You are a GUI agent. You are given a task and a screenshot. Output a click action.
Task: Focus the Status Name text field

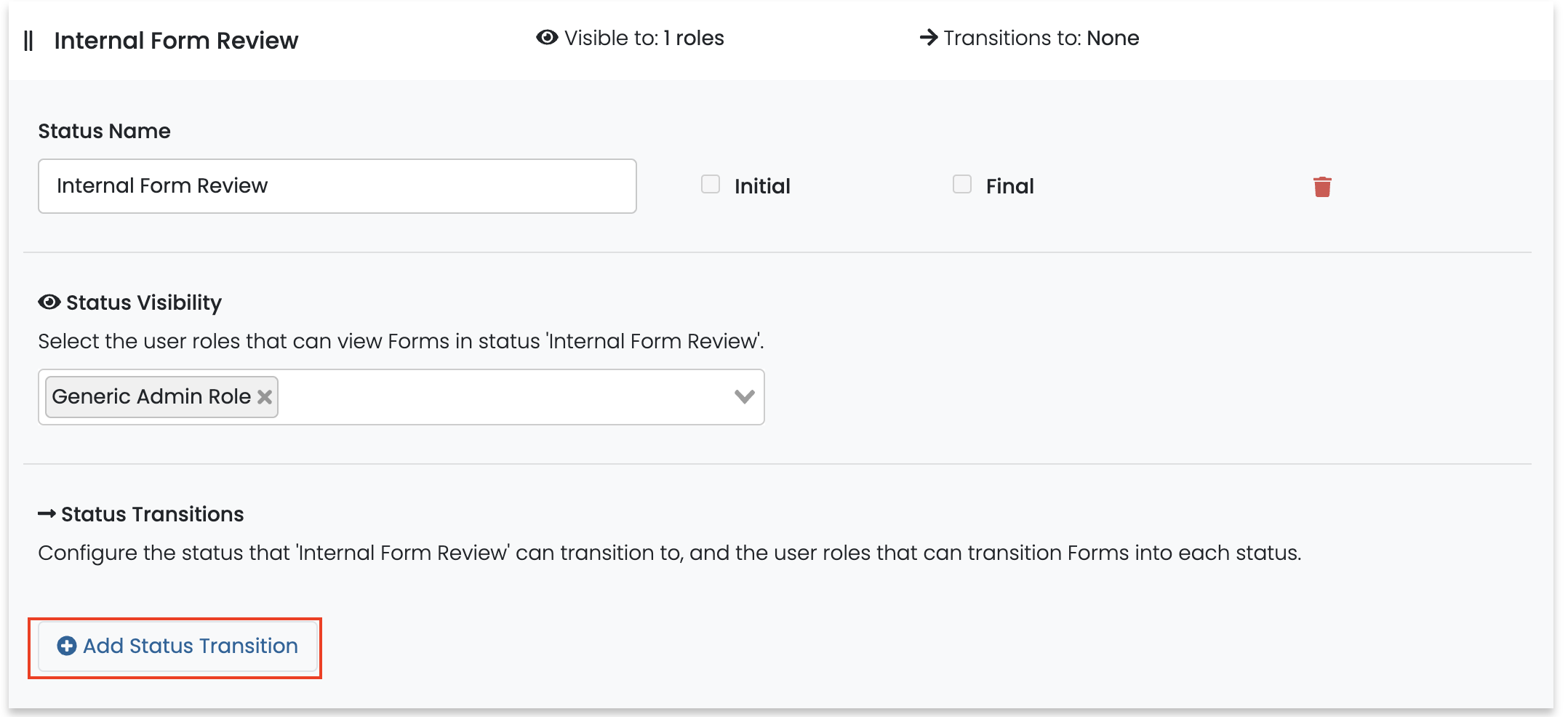click(x=337, y=186)
